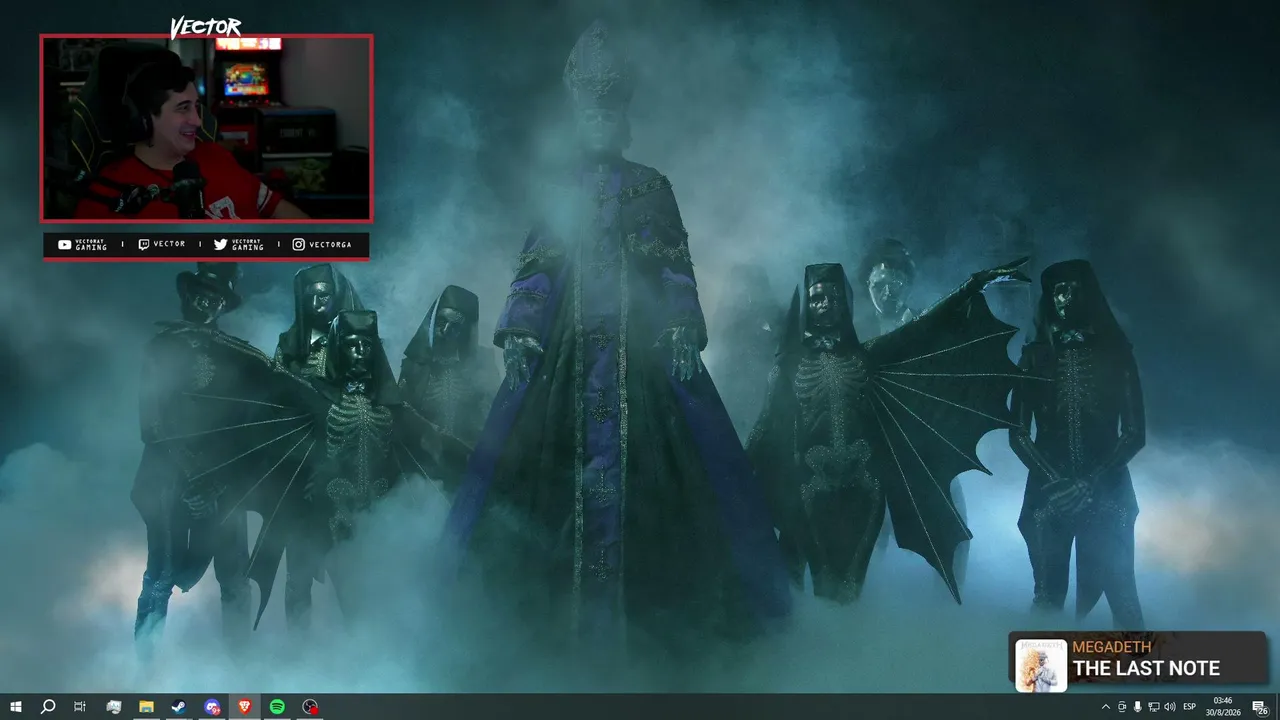1280x720 pixels.
Task: Open the clock and calendar flyout
Action: click(1223, 707)
